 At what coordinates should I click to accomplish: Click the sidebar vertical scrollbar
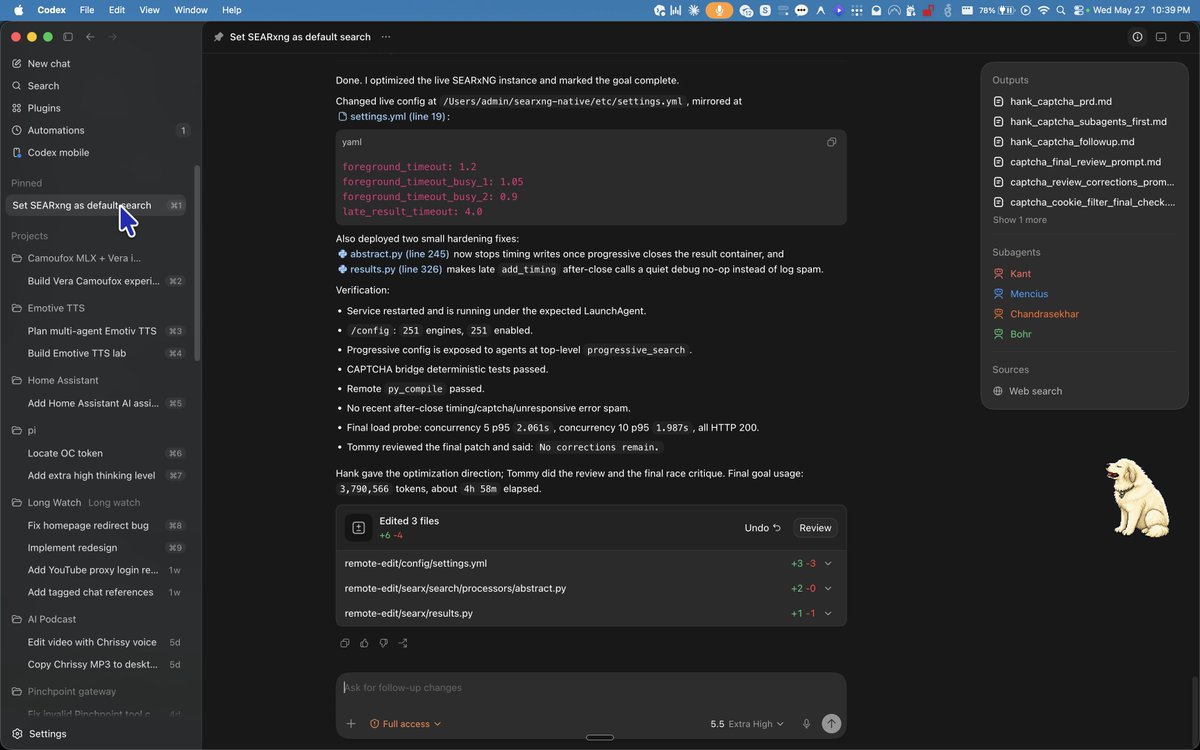[197, 263]
